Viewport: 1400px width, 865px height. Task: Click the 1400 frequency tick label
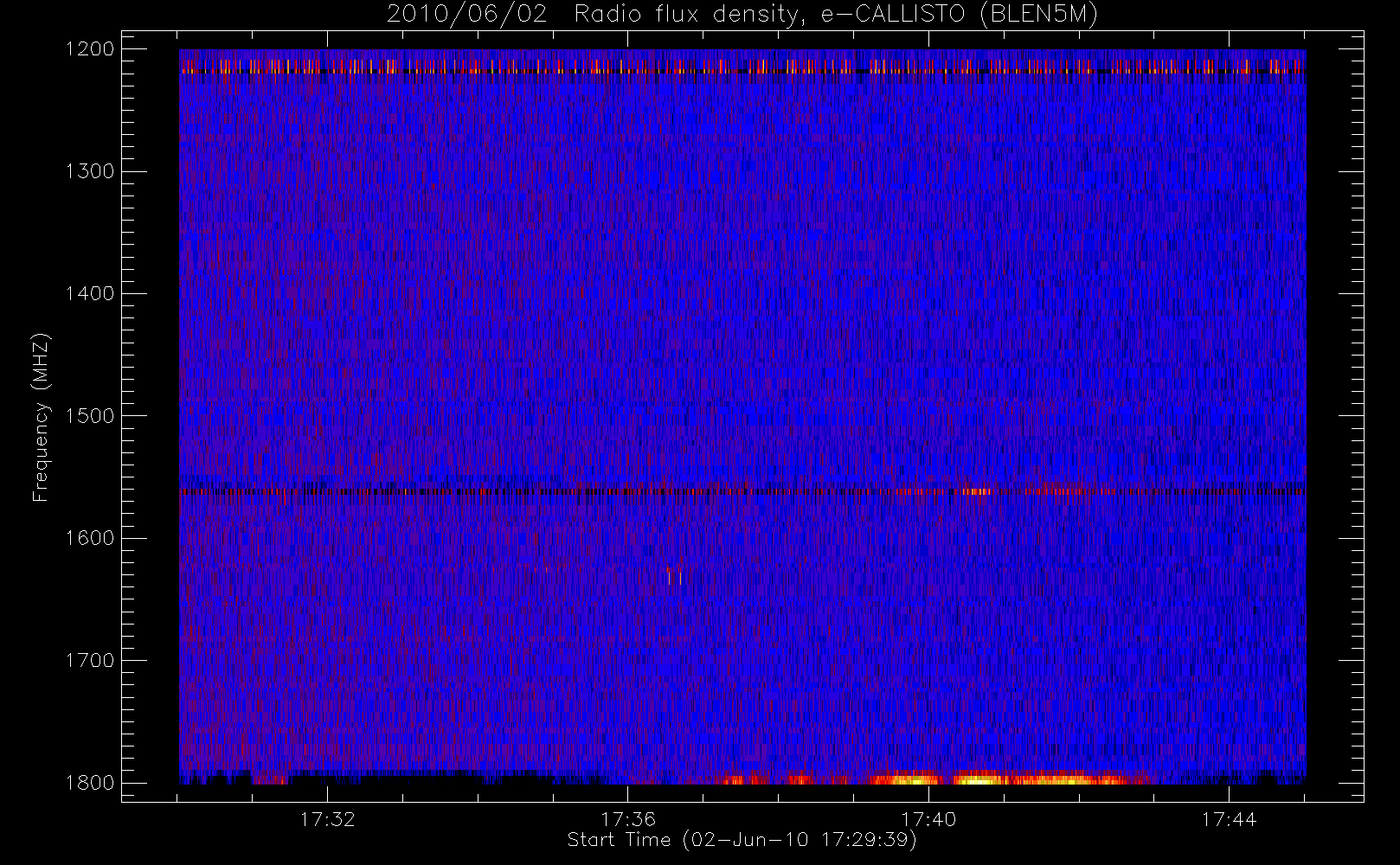[x=91, y=294]
